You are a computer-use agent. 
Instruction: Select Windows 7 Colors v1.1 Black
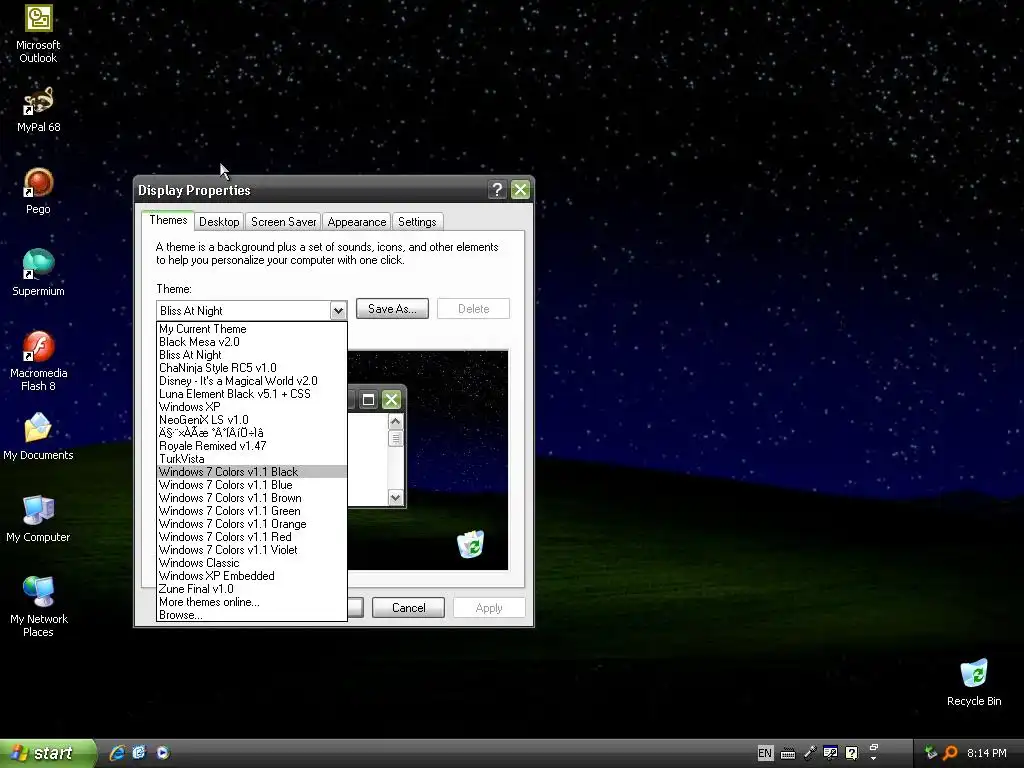(x=251, y=472)
